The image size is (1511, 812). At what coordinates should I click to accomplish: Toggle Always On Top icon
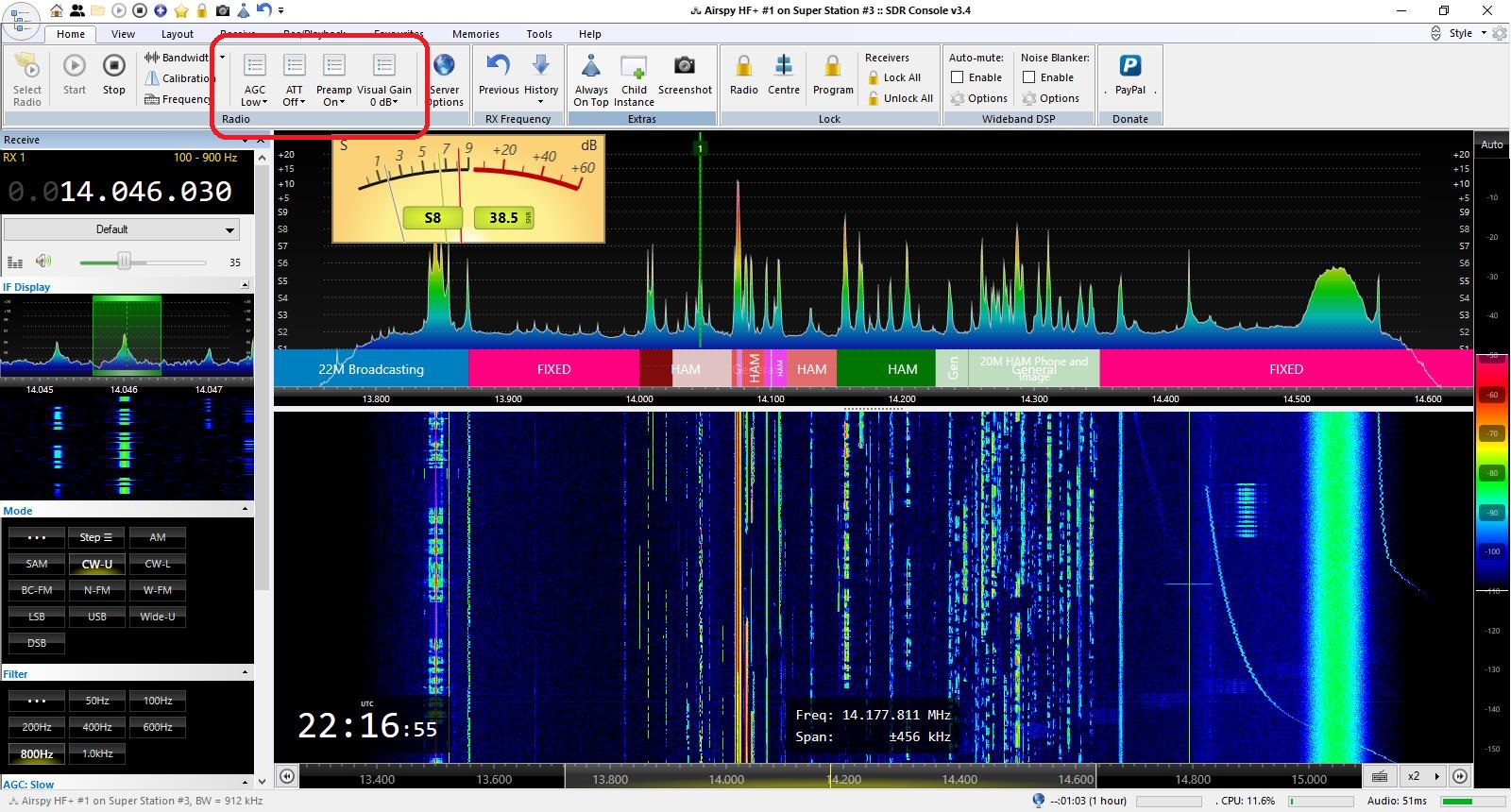(x=591, y=66)
